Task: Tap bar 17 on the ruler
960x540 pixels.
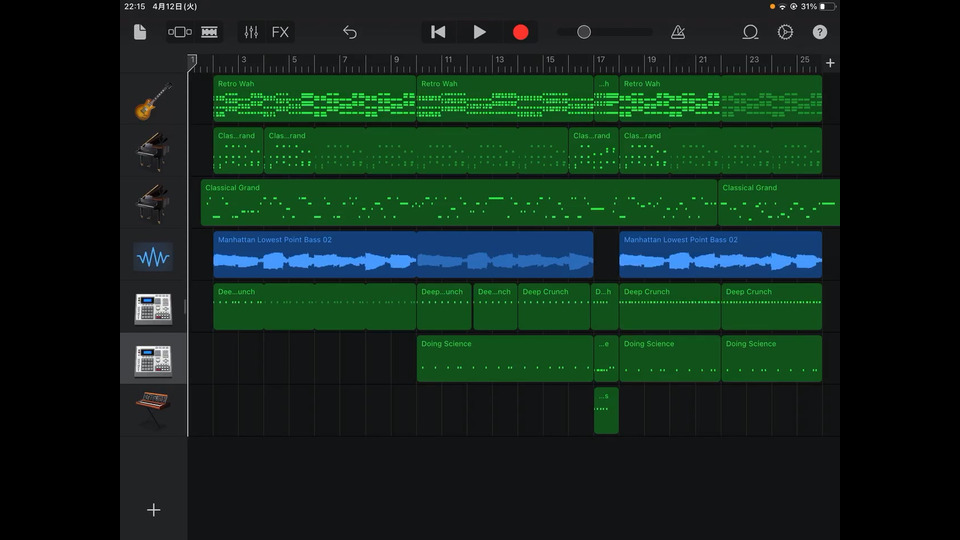Action: [x=601, y=60]
